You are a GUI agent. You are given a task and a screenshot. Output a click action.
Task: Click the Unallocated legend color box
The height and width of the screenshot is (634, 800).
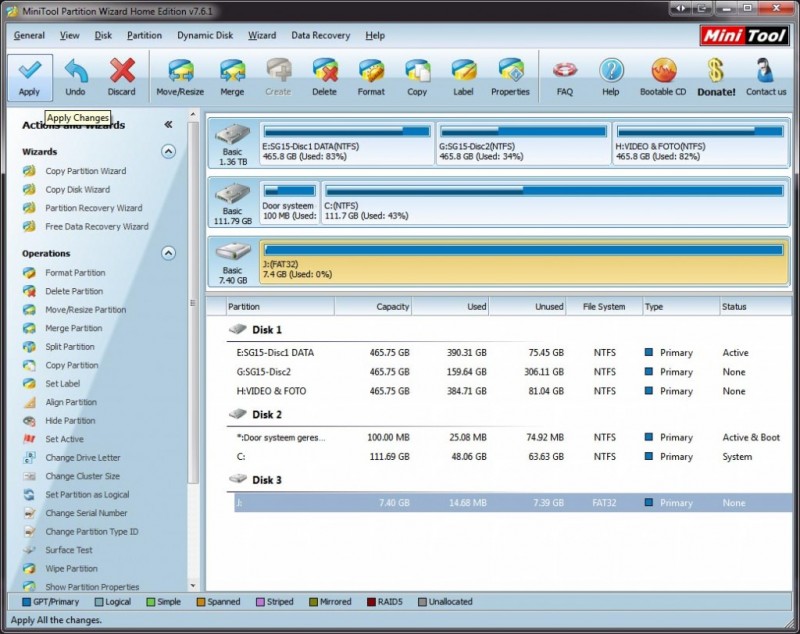[422, 602]
